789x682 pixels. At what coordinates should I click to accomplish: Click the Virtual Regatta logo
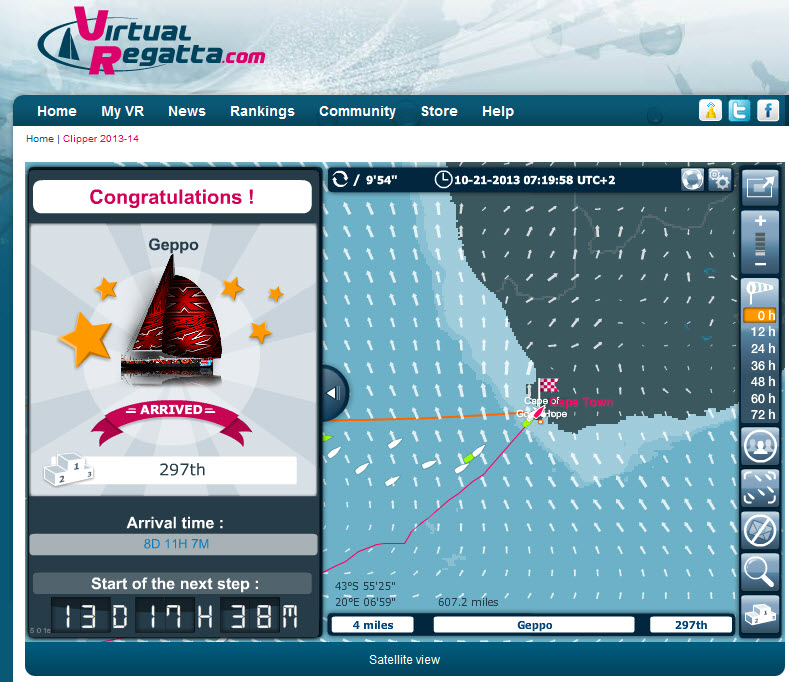[x=151, y=41]
